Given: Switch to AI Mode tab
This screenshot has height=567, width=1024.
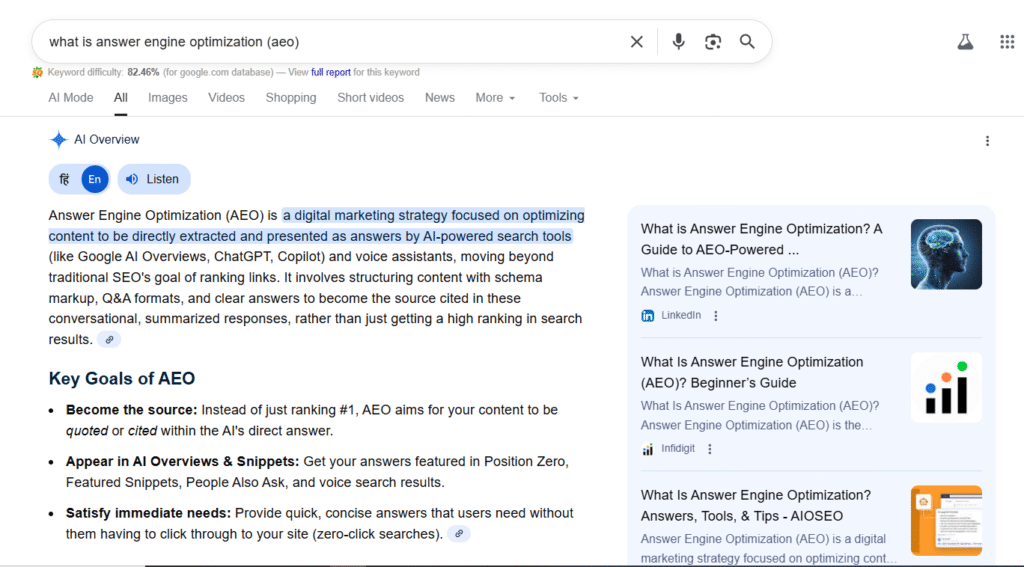Looking at the screenshot, I should 71,98.
